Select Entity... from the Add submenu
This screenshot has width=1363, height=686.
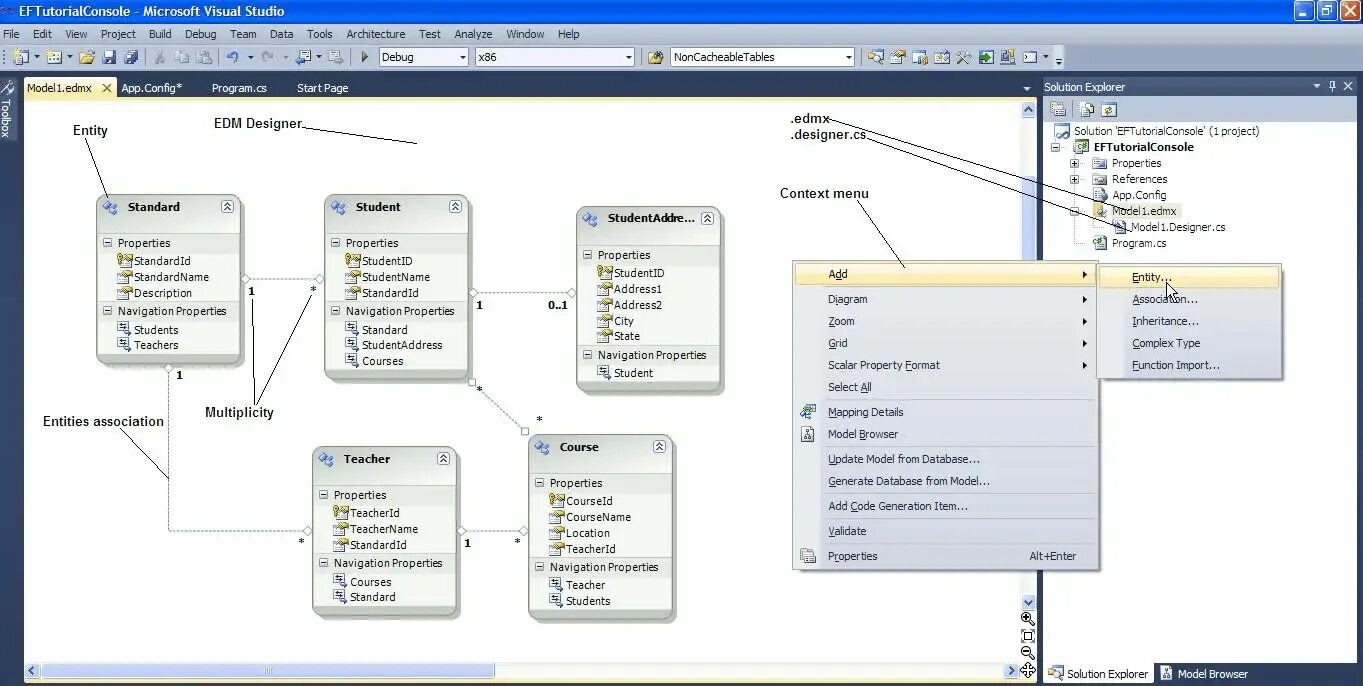[x=1151, y=276]
